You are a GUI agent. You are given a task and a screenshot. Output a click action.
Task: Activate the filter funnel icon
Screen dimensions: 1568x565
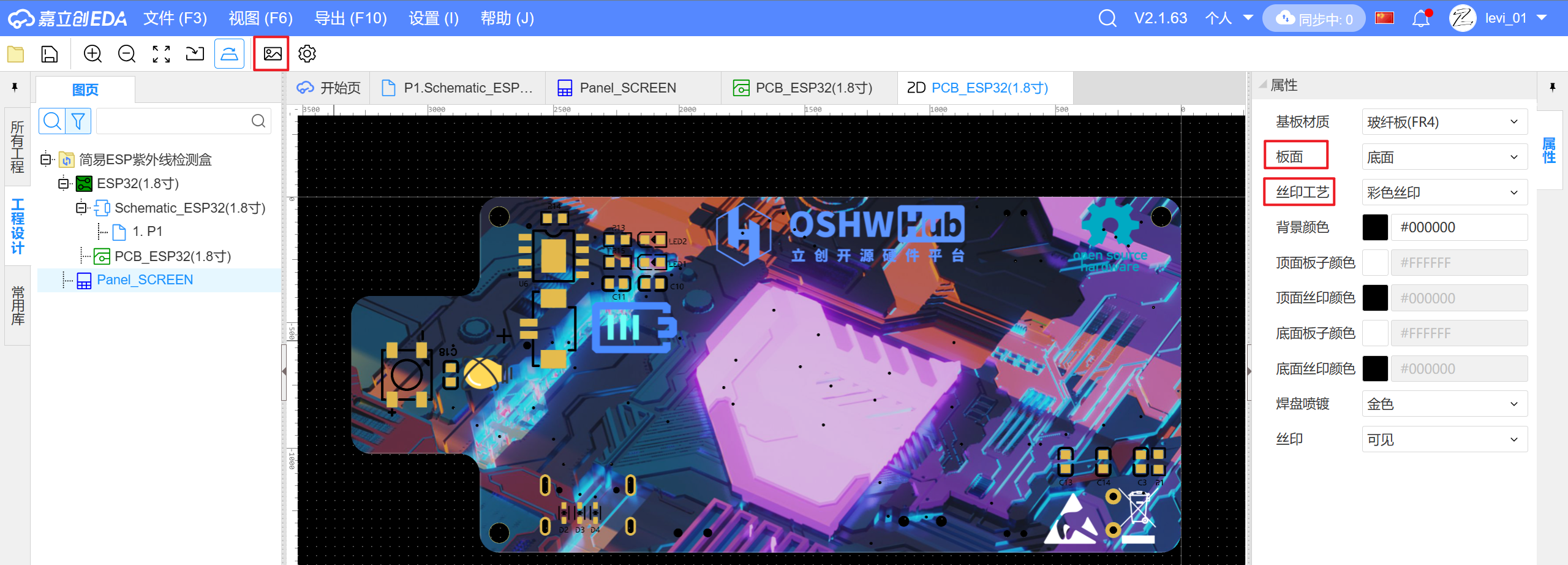coord(78,121)
